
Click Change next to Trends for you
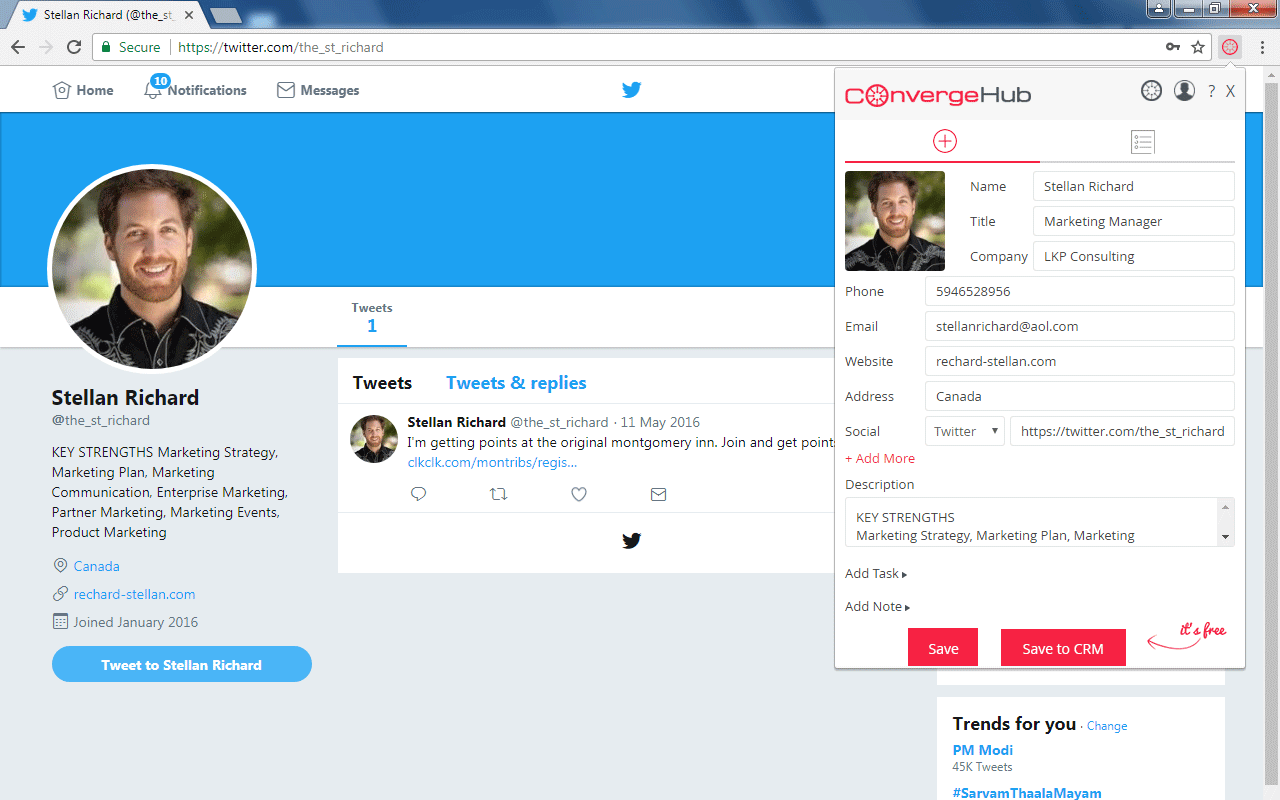coord(1107,726)
